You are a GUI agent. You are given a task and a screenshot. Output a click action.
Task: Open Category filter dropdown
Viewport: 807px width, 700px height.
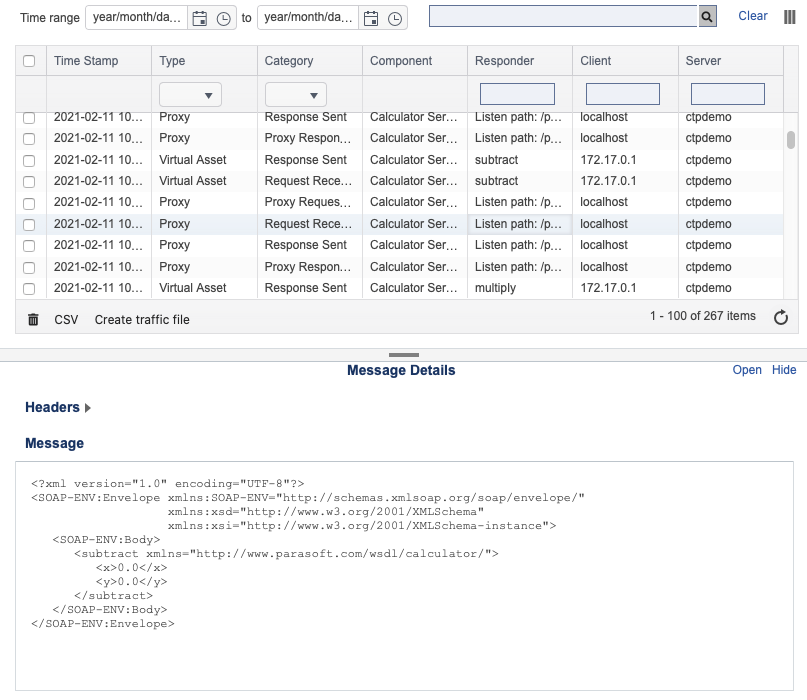tap(295, 95)
